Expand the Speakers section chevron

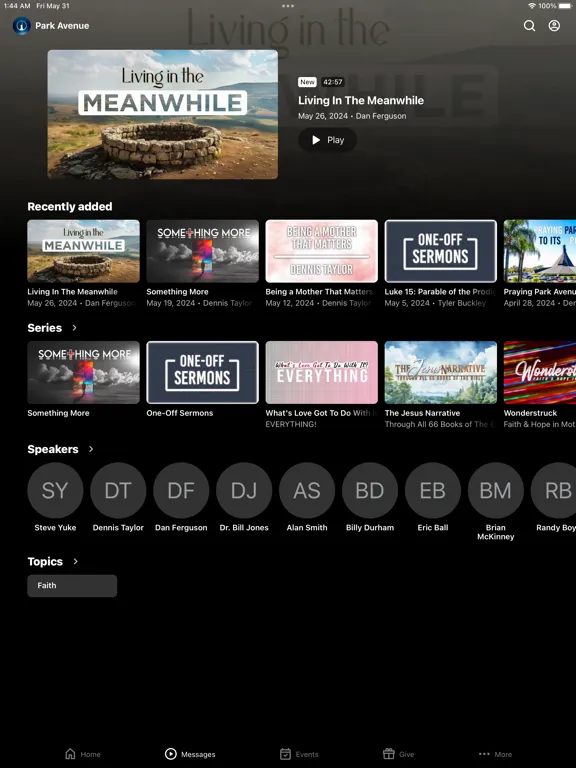pos(91,449)
